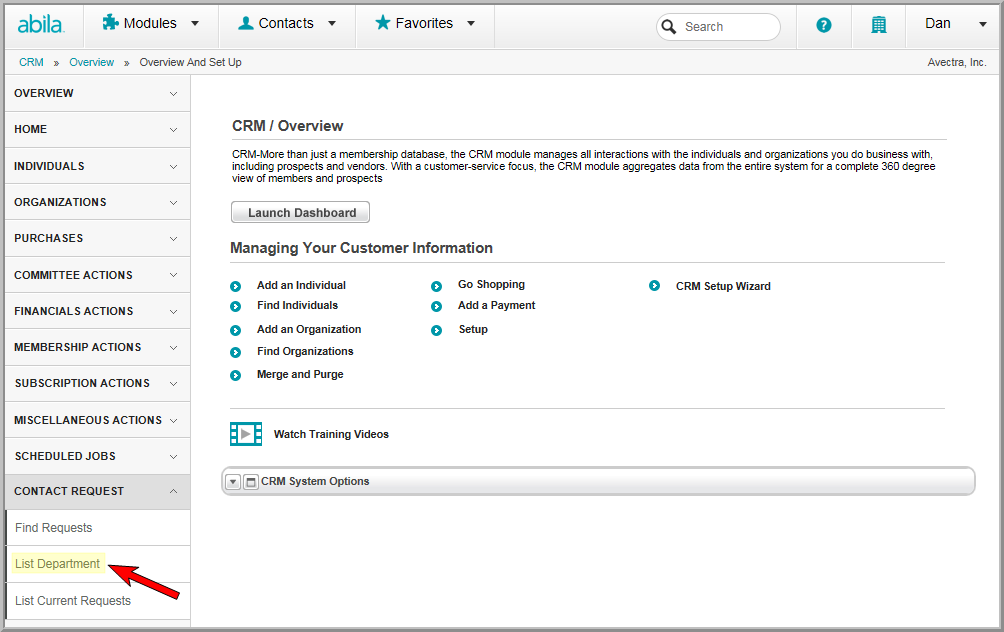Click arrow icon beside Add a Payment
The image size is (1004, 632).
click(437, 307)
